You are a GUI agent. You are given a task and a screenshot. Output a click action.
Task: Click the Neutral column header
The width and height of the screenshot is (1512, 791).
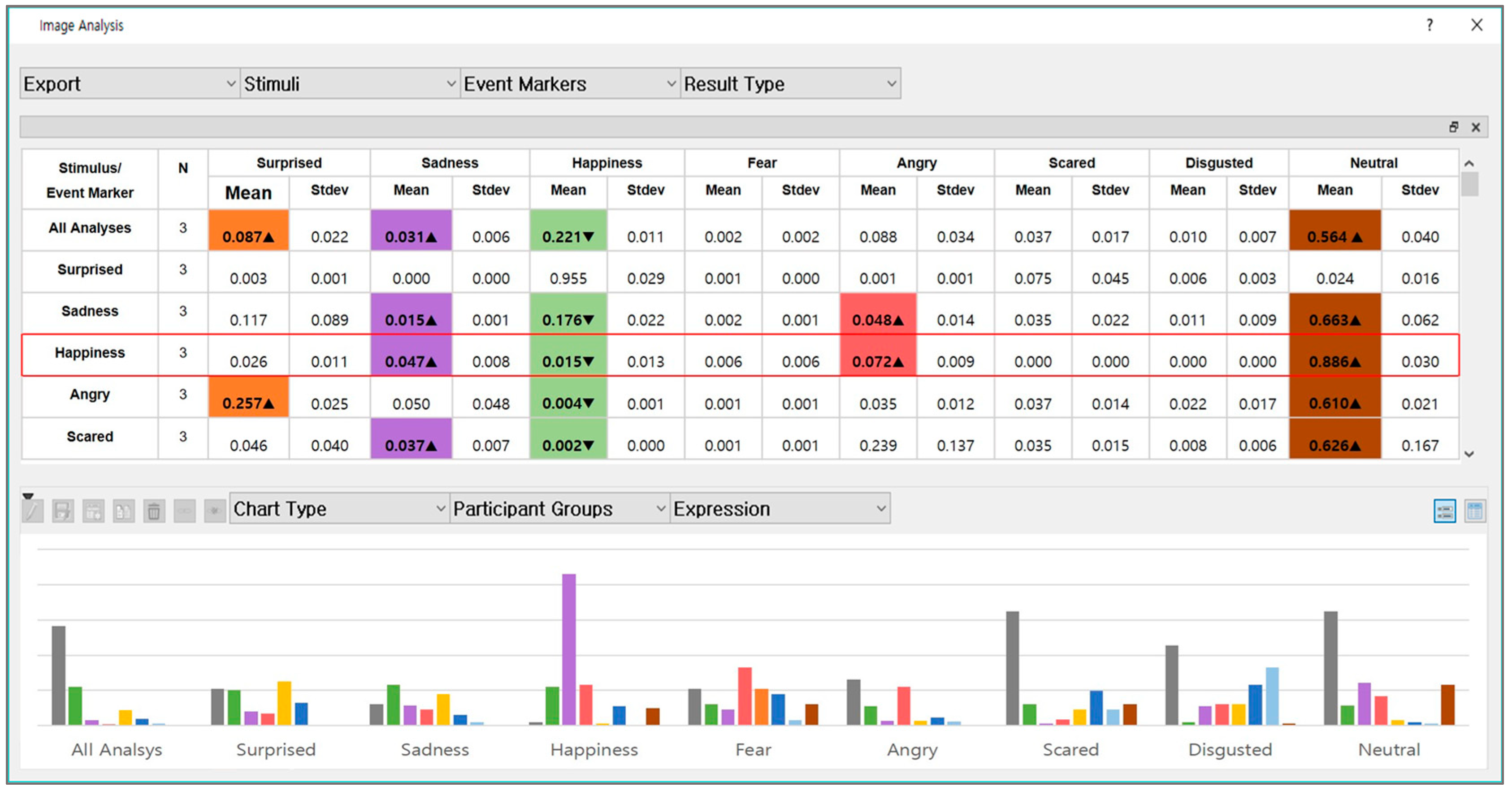1373,163
